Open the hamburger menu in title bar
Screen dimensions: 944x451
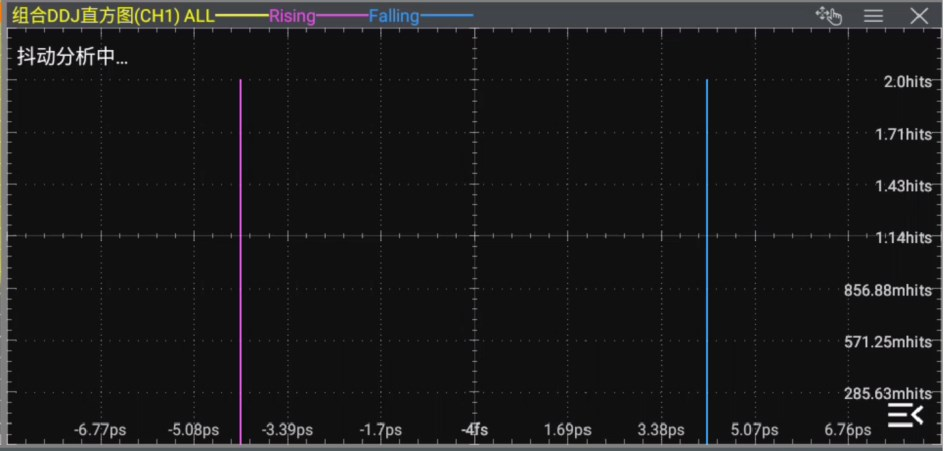tap(874, 16)
